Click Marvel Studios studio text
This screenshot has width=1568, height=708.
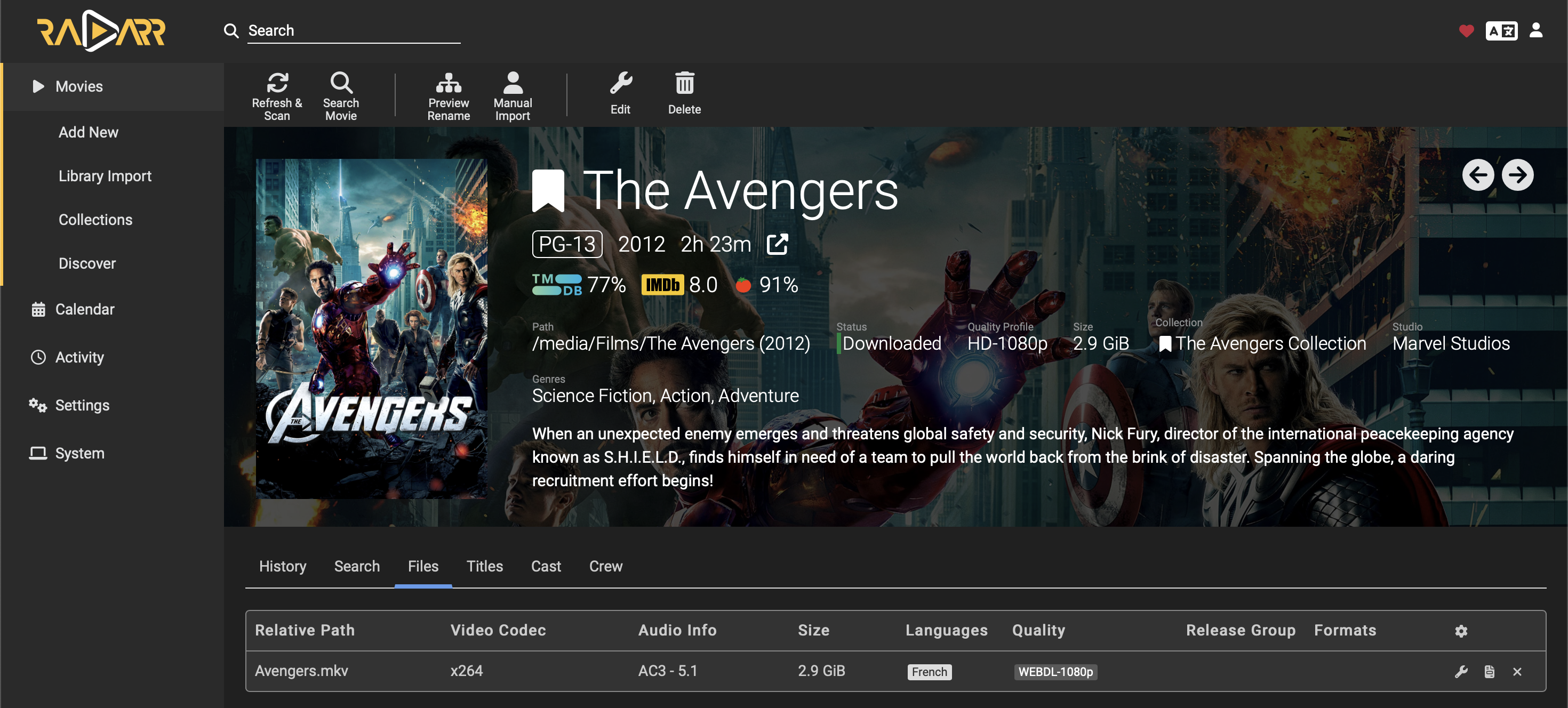(1451, 344)
